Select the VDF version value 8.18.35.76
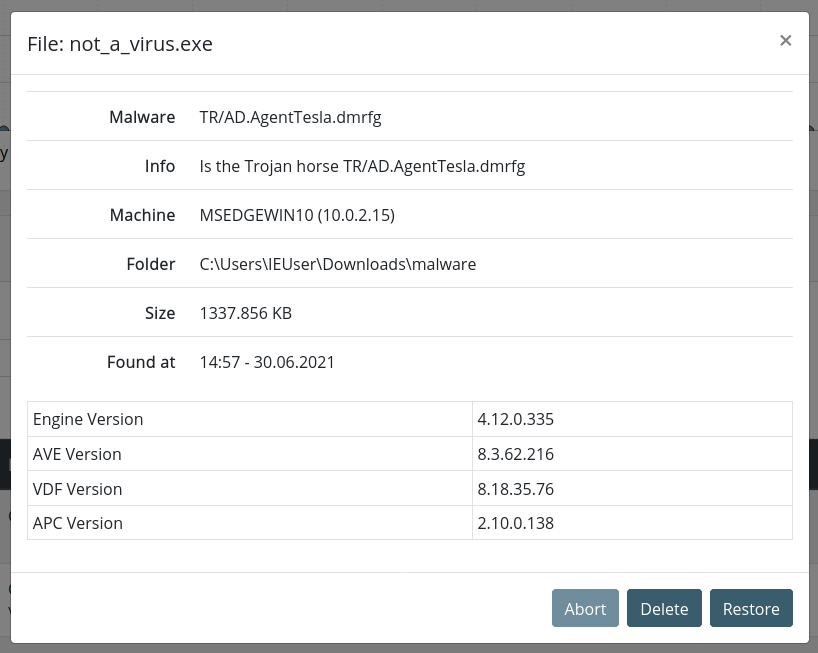This screenshot has height=653, width=818. point(516,489)
